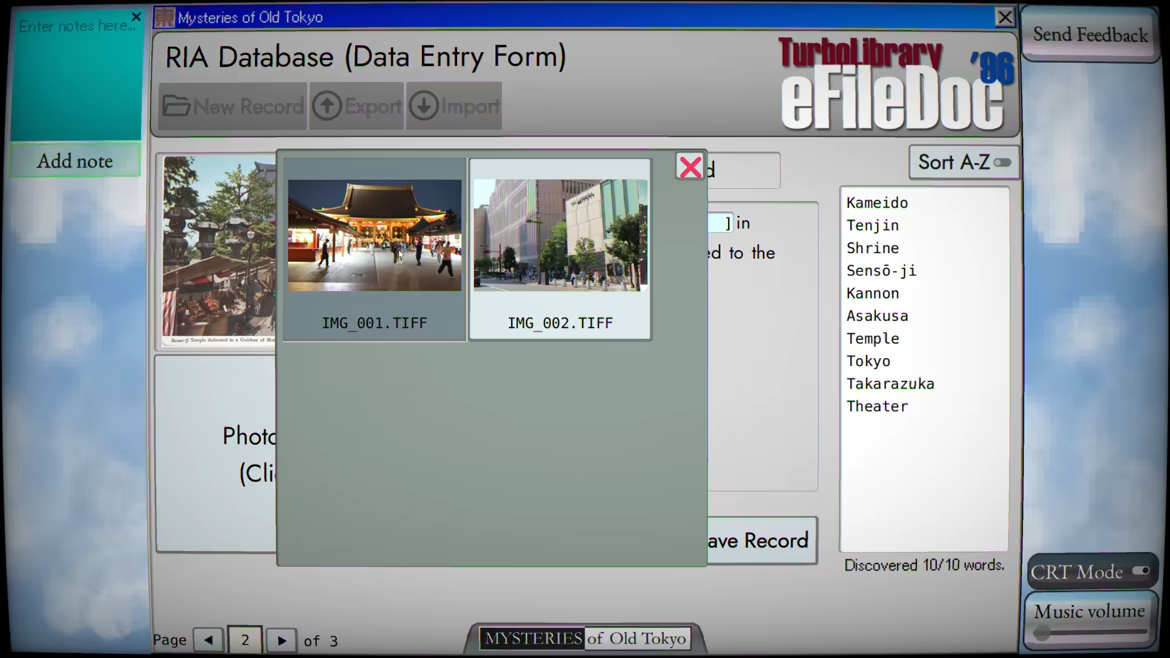Click the page number field
This screenshot has height=658, width=1170.
tap(245, 639)
